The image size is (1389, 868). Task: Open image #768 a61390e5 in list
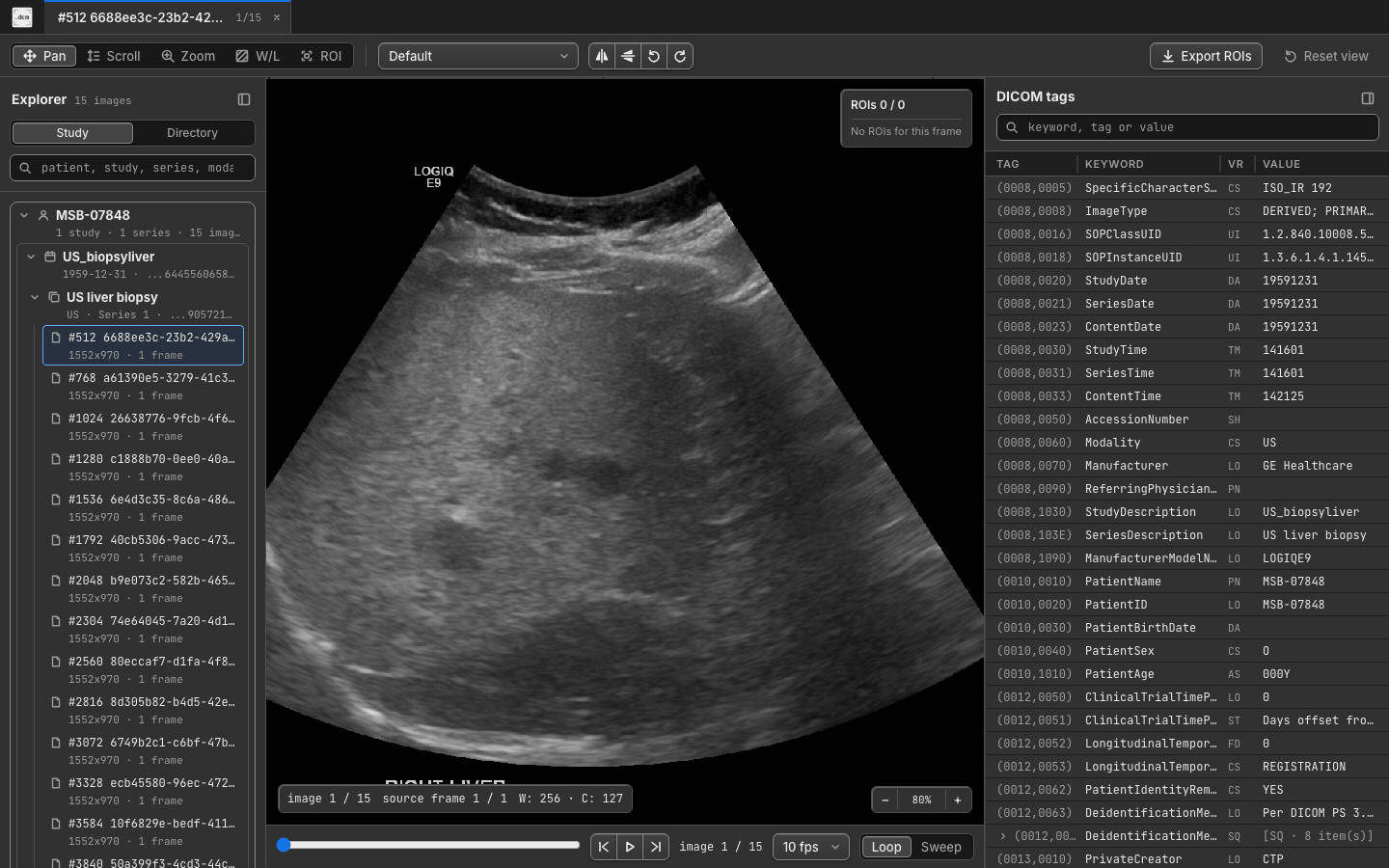tap(143, 386)
